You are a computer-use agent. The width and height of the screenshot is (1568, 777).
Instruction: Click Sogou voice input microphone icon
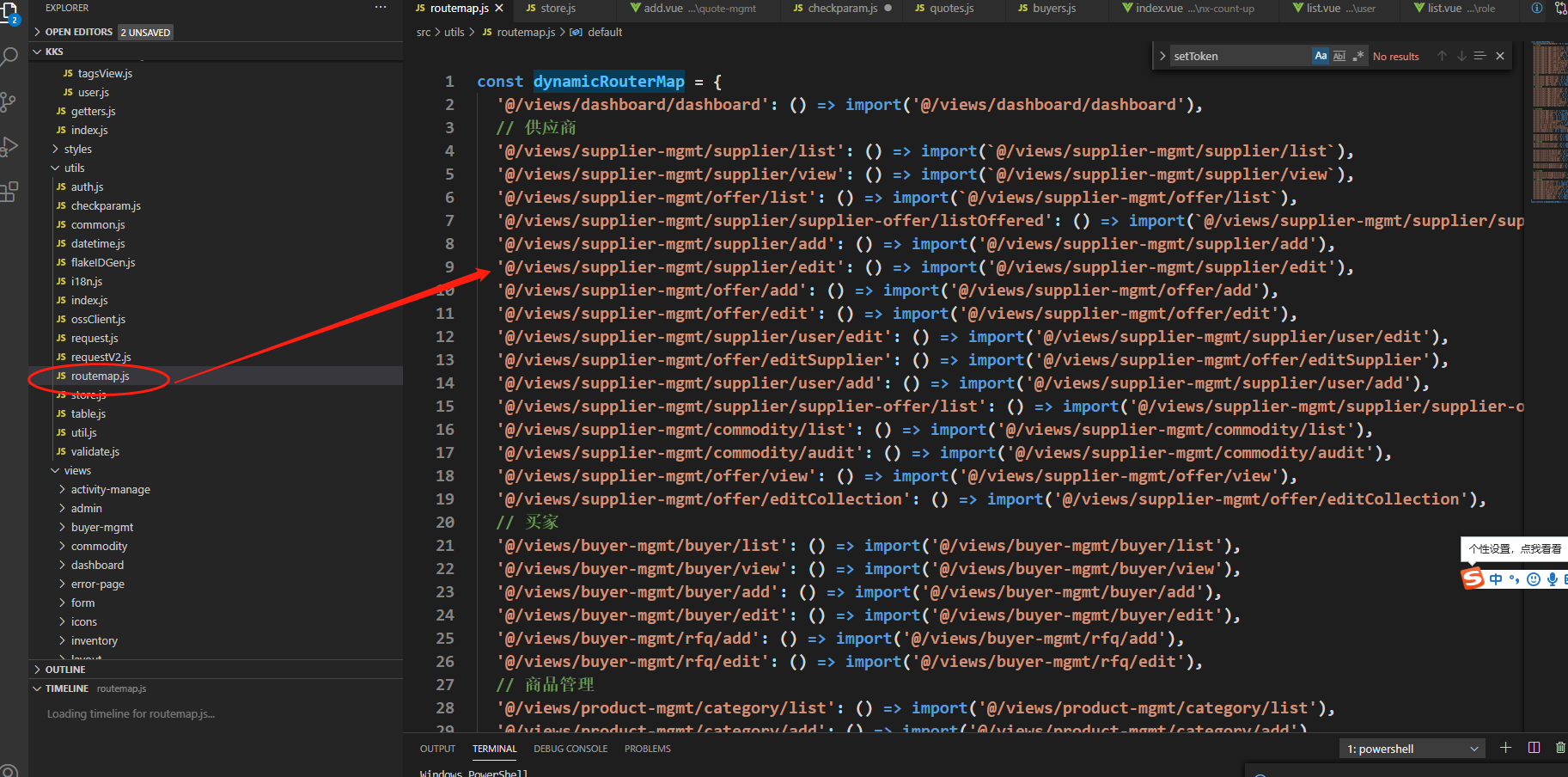(x=1552, y=579)
